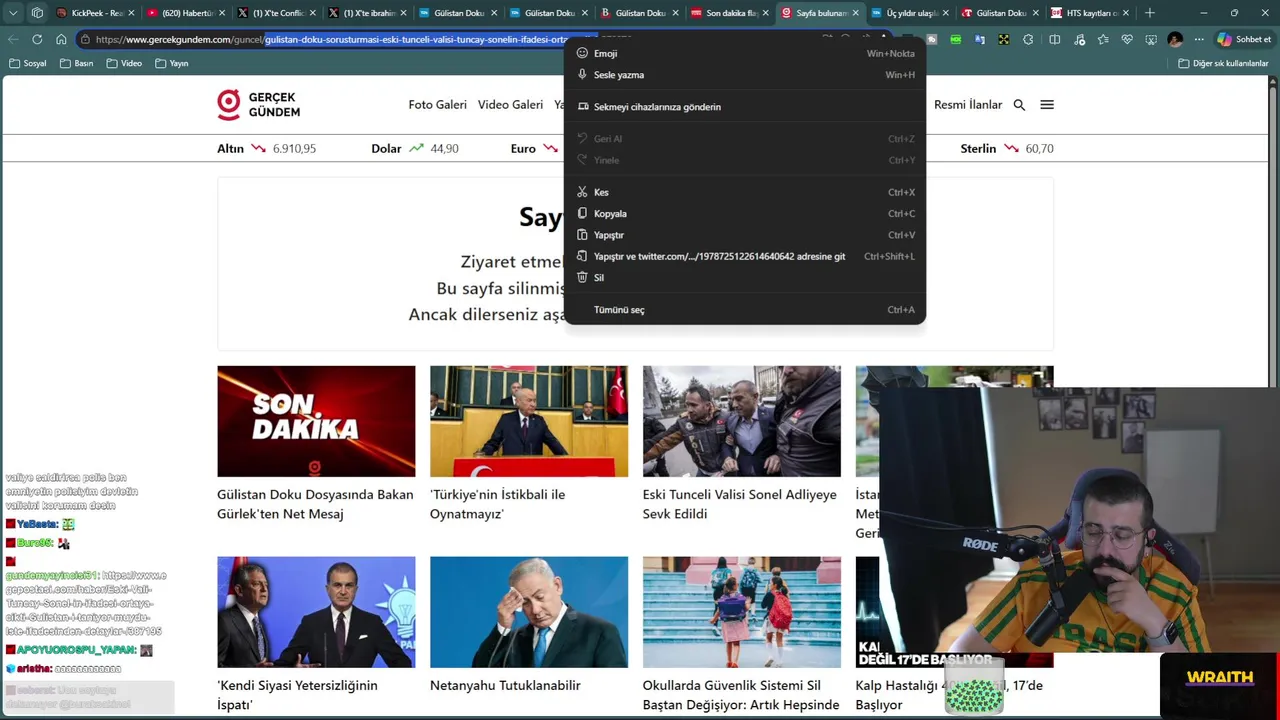This screenshot has width=1280, height=720.
Task: Open the school children article thumbnail
Action: click(x=742, y=612)
